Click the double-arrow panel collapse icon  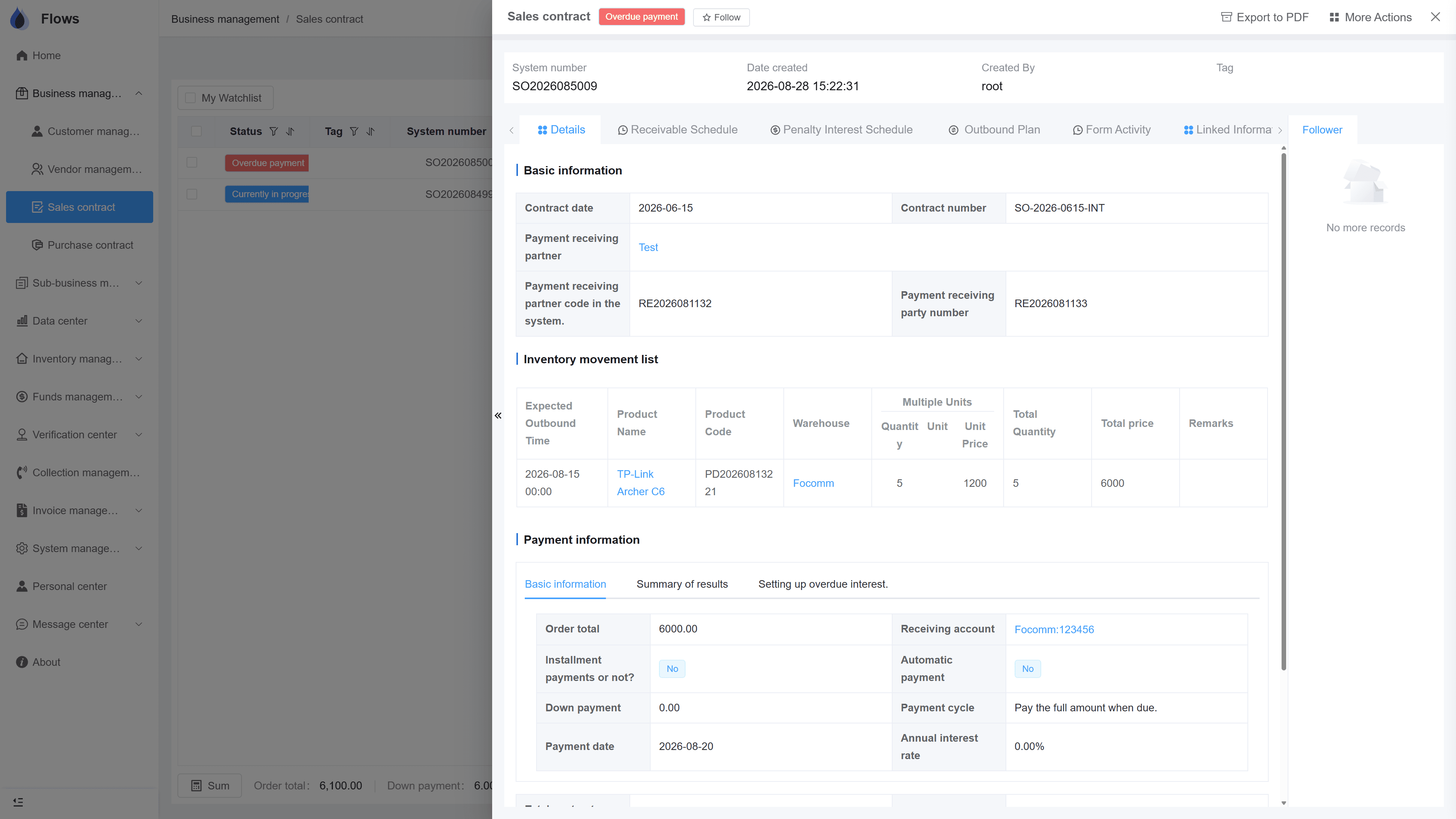tap(498, 416)
